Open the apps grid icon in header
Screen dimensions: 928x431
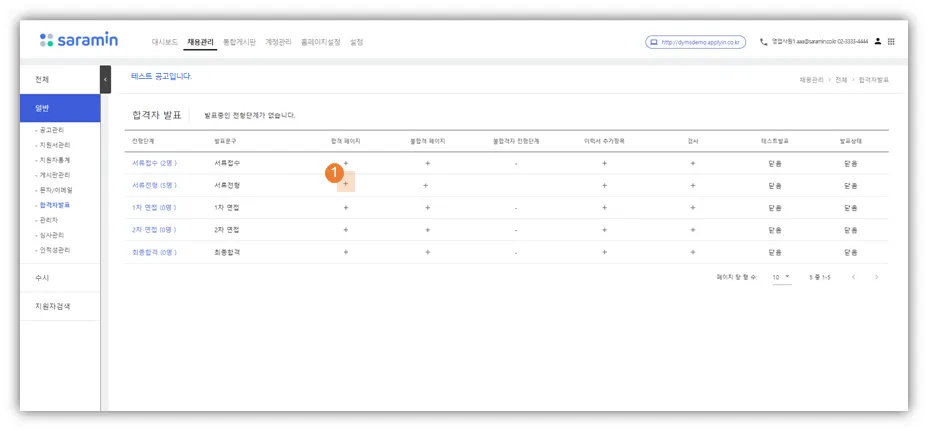pyautogui.click(x=891, y=42)
